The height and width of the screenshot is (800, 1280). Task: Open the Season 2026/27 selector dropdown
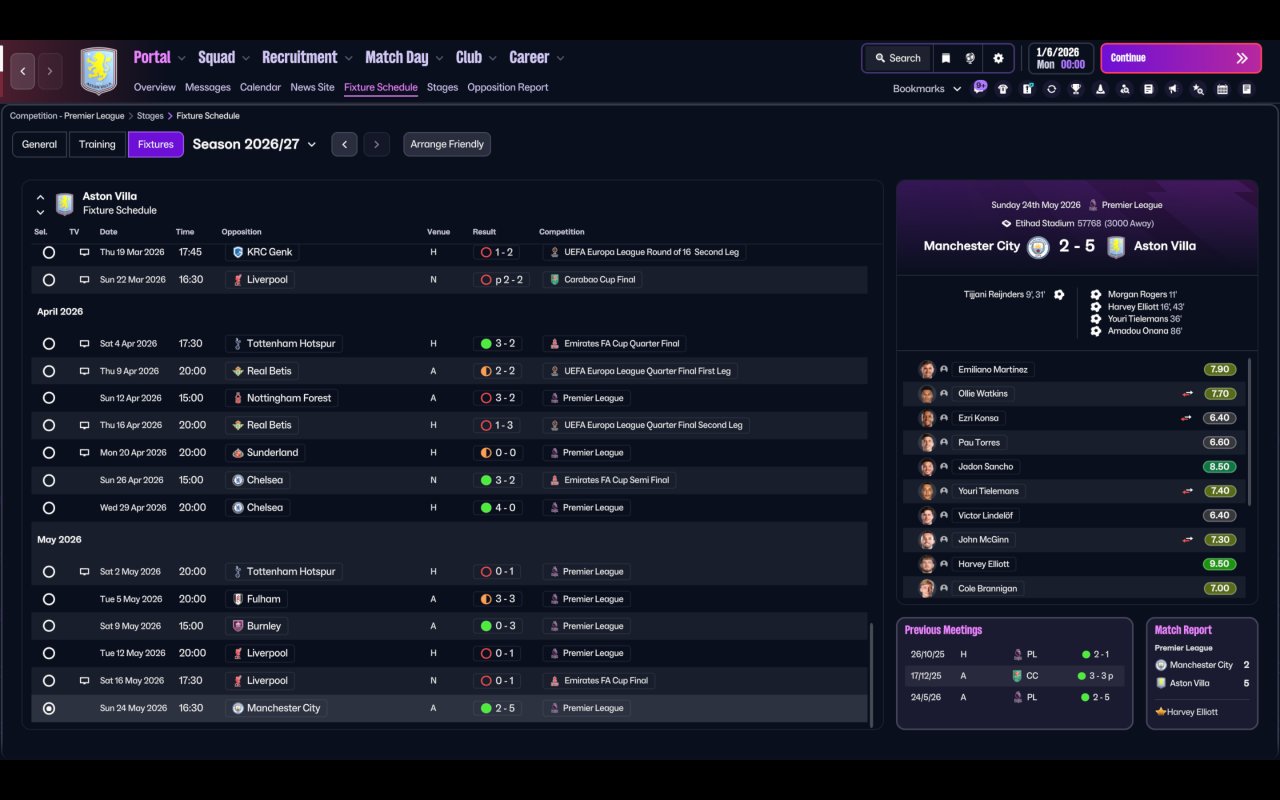point(254,144)
